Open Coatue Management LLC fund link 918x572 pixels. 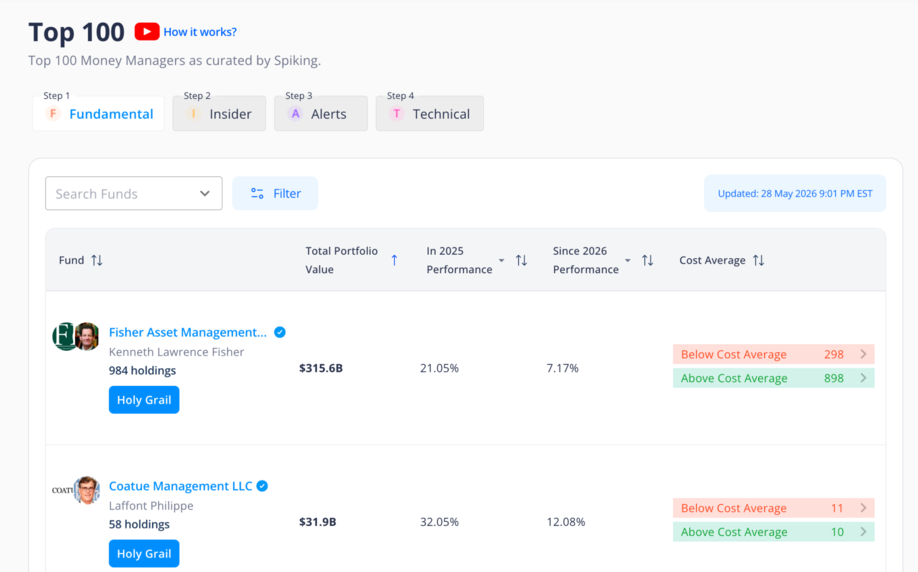point(180,486)
